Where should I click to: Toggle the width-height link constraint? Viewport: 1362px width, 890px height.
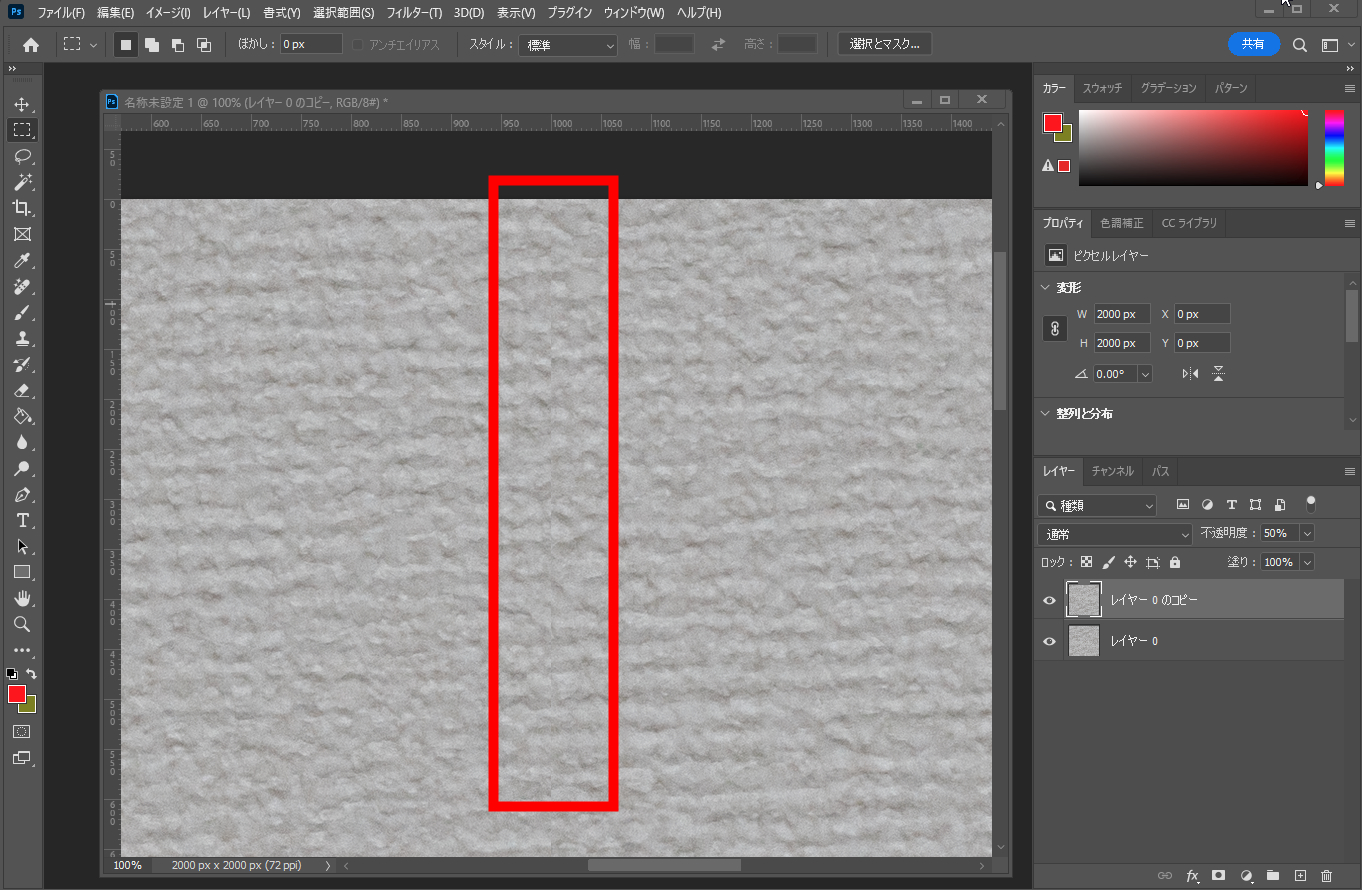1054,328
